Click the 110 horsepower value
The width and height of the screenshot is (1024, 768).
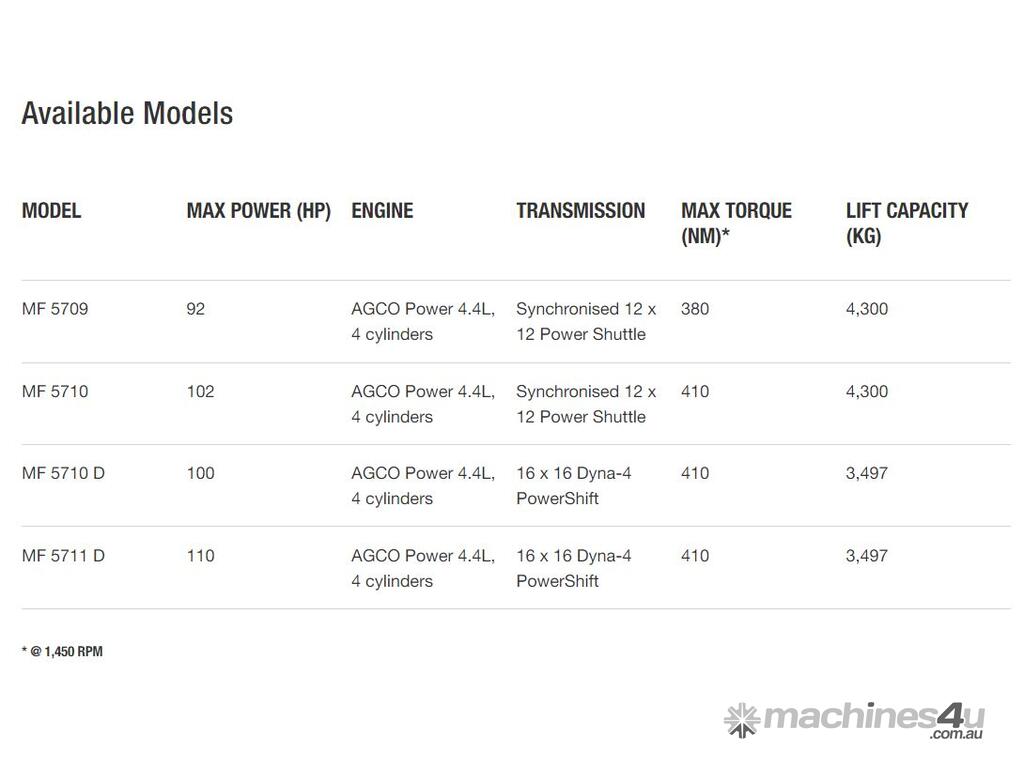200,555
